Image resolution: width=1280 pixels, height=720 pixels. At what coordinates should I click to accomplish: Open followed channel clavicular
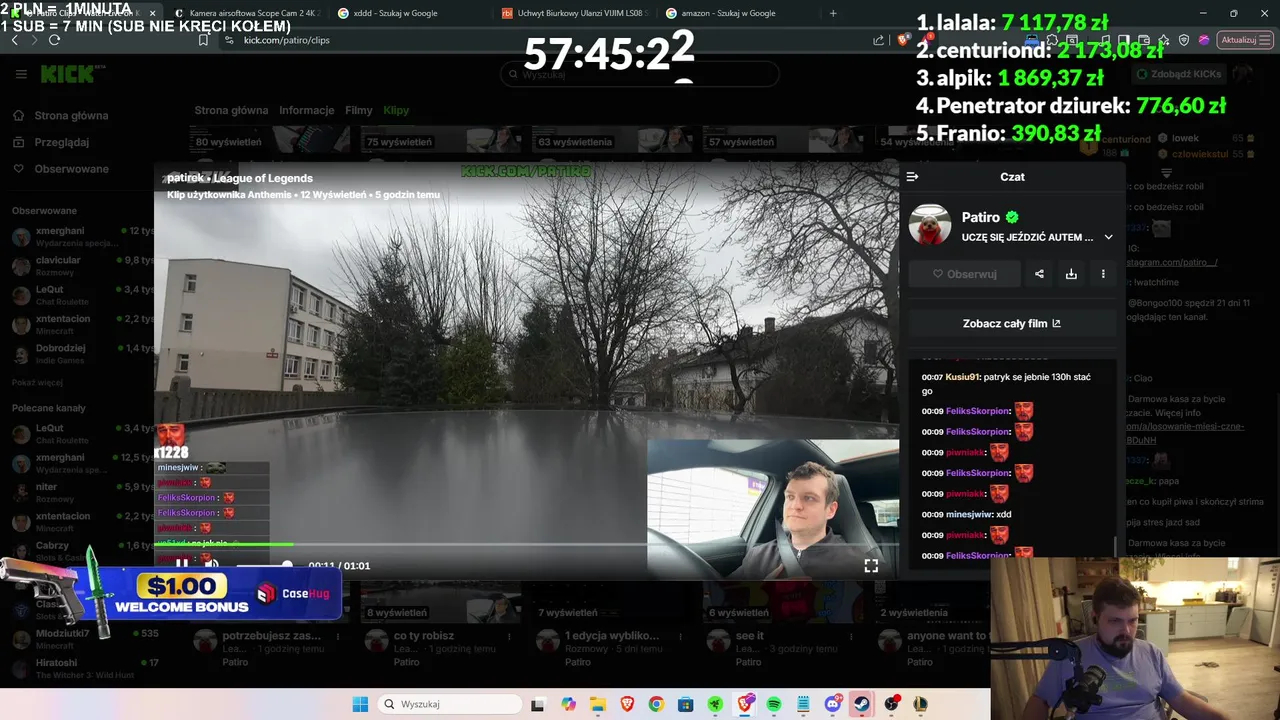click(x=82, y=266)
